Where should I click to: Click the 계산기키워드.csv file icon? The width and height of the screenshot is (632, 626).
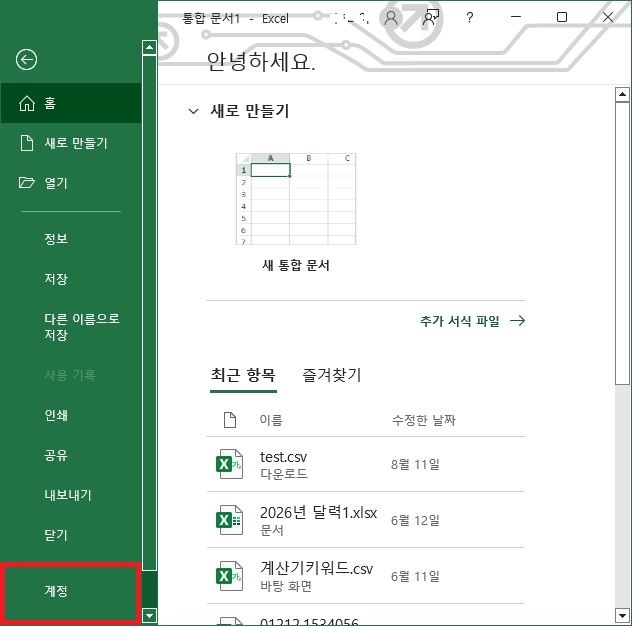click(x=229, y=576)
